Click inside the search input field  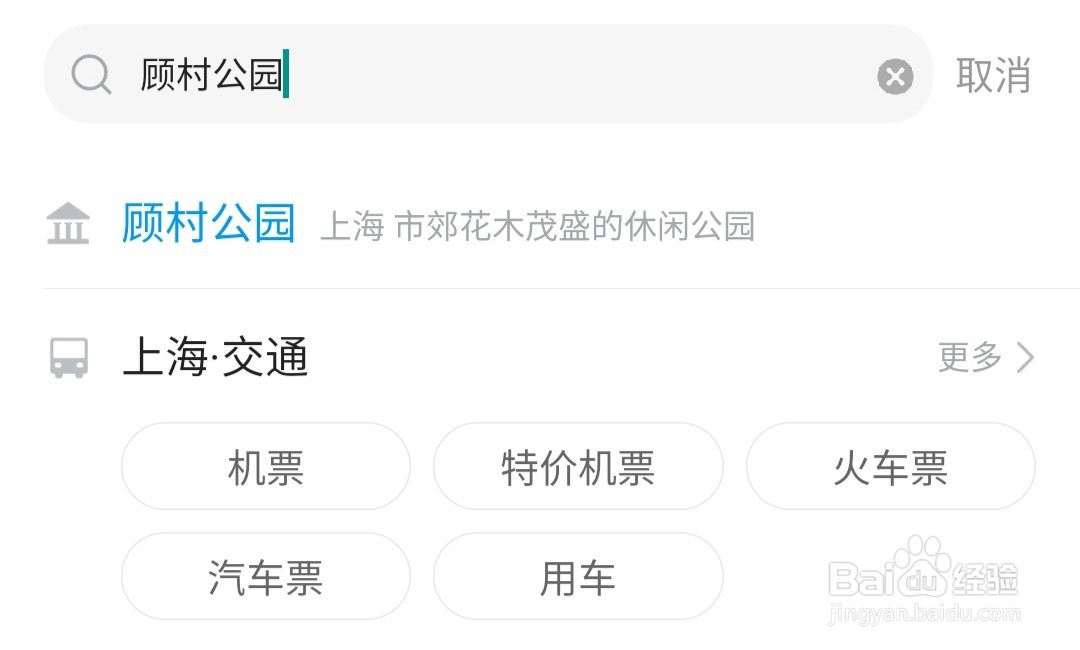(500, 75)
